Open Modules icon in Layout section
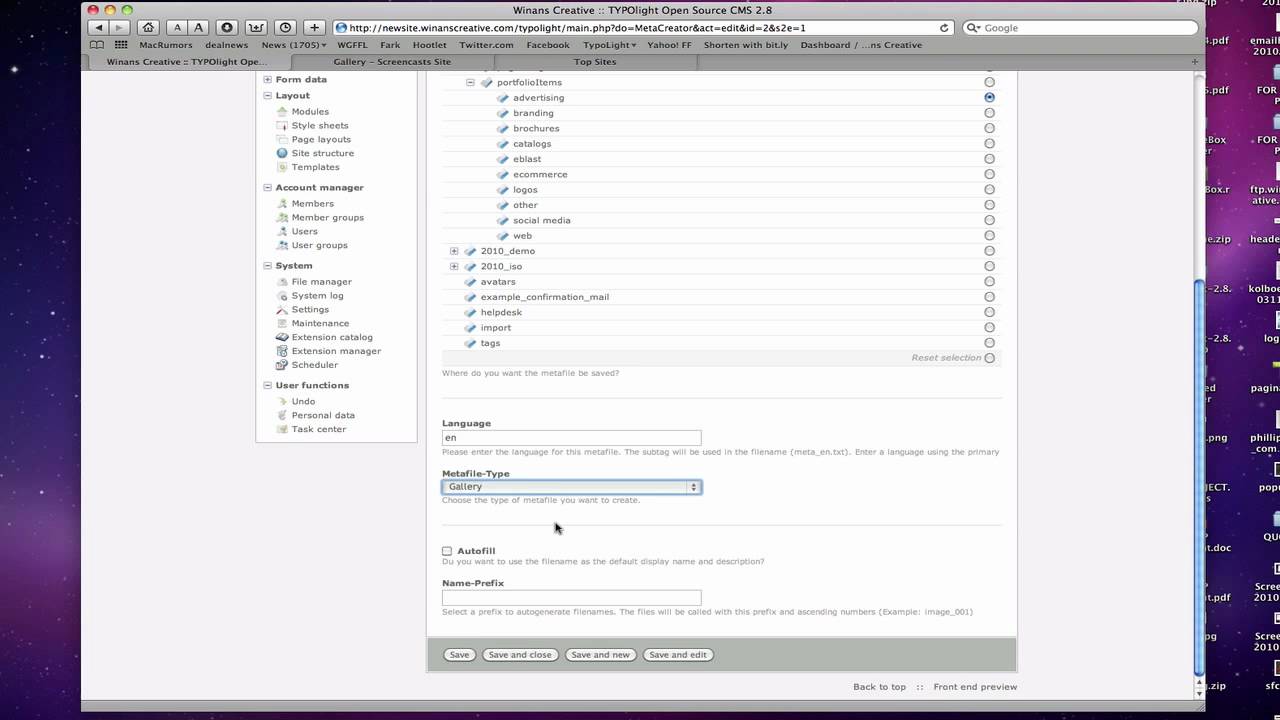 pos(282,111)
